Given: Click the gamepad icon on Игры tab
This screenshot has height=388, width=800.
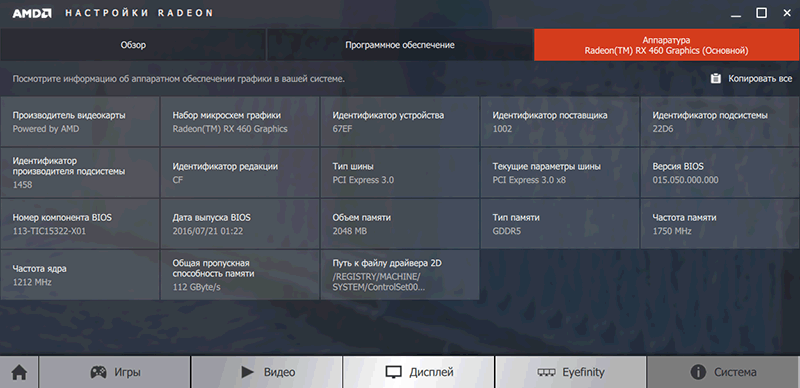Looking at the screenshot, I should (x=98, y=372).
